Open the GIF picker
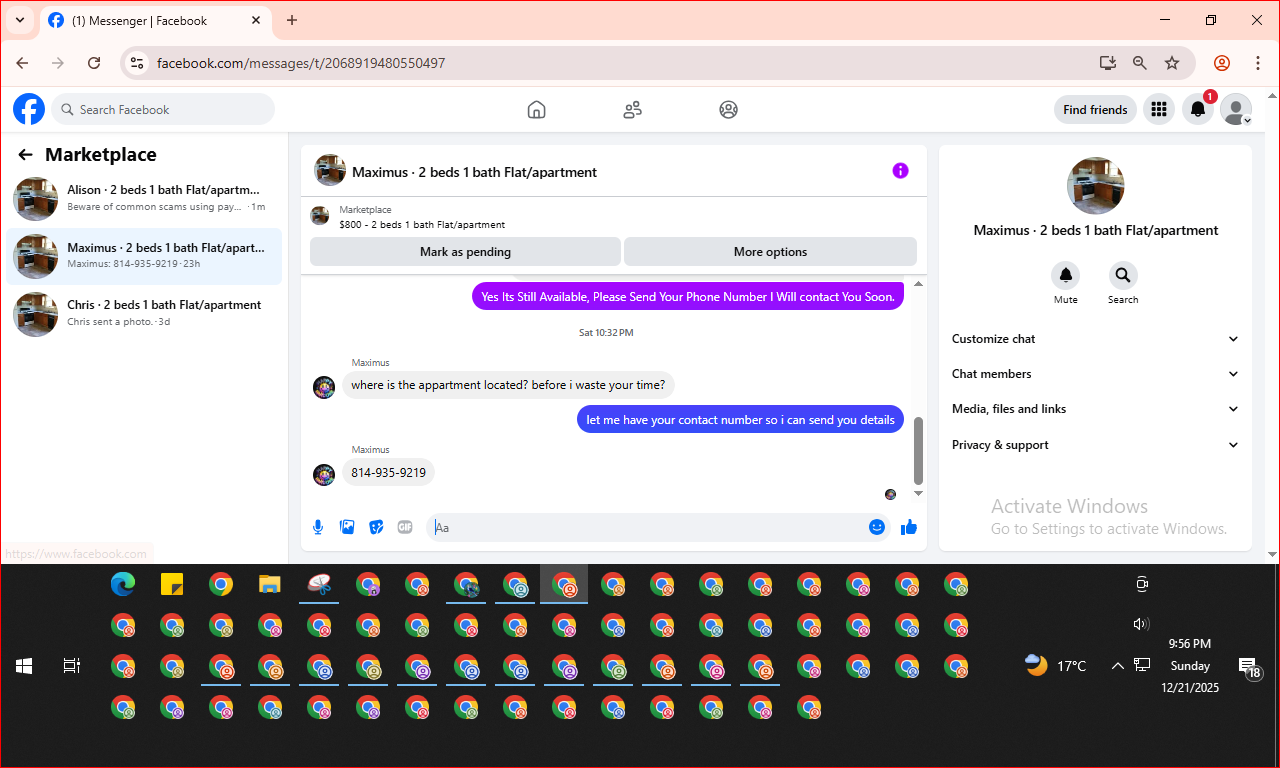This screenshot has width=1280, height=768. [405, 527]
